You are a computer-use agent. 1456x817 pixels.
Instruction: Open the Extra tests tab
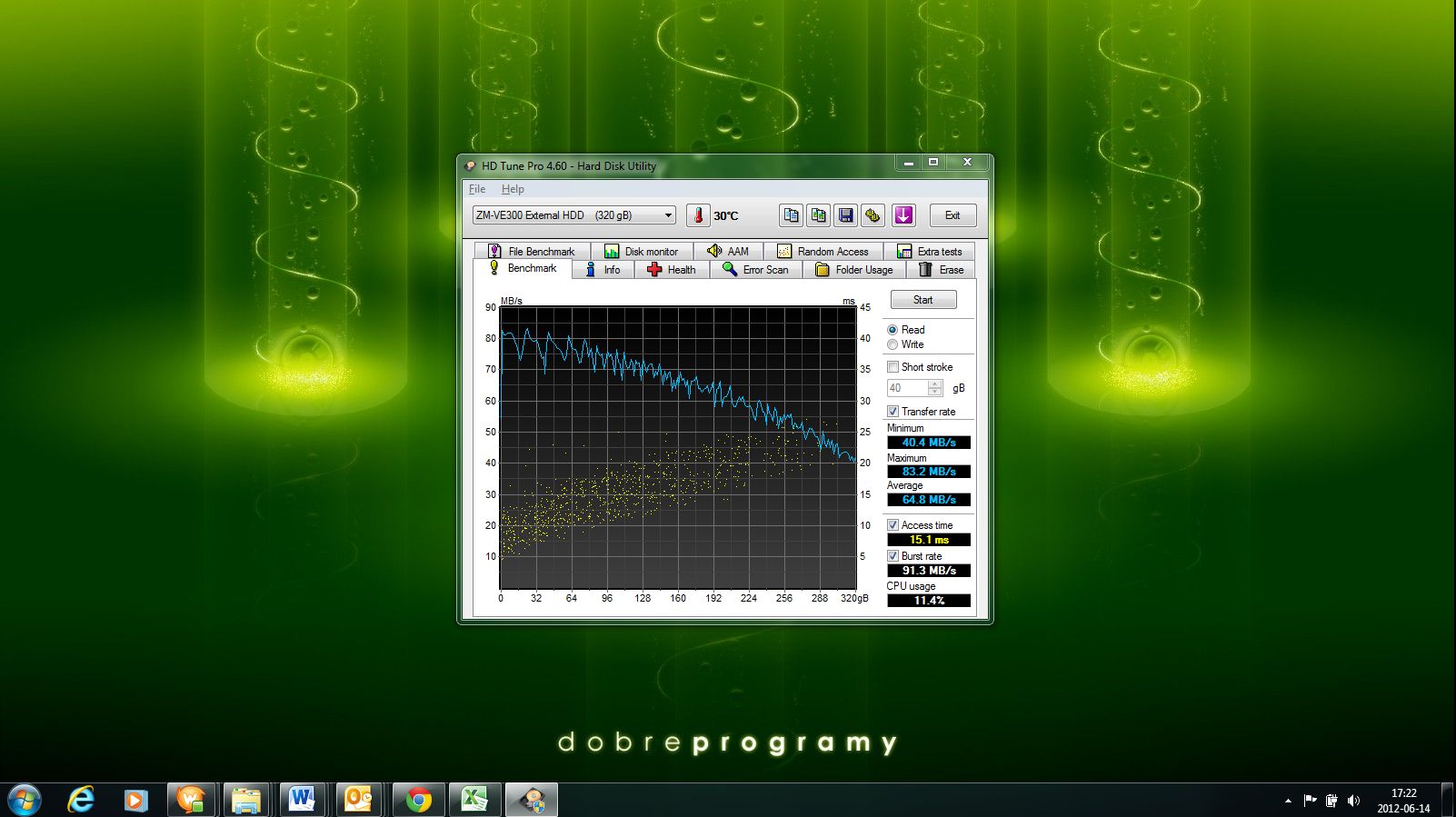(929, 252)
